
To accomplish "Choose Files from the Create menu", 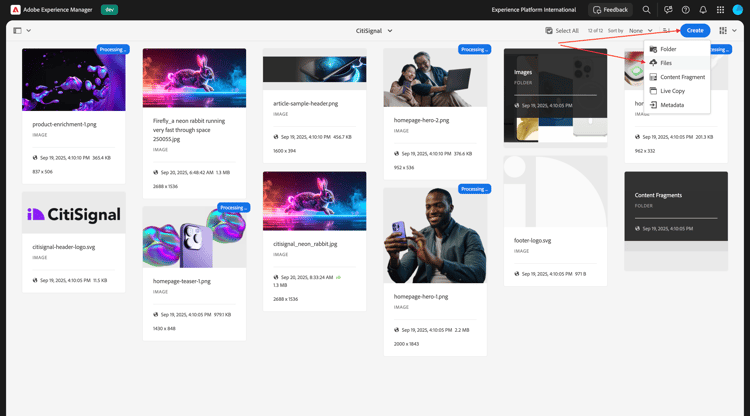I will point(677,63).
